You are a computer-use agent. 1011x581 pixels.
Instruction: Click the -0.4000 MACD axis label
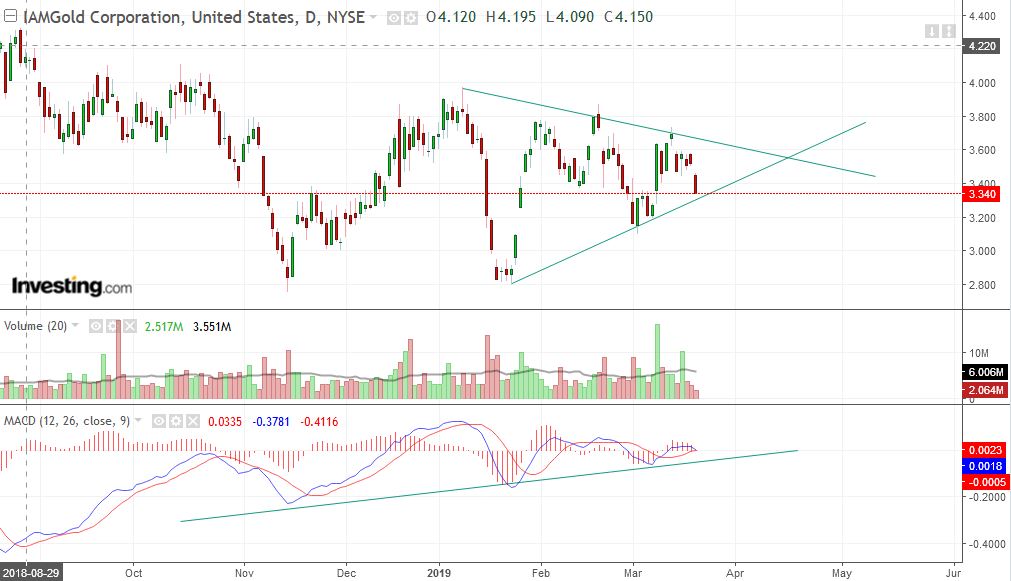tap(985, 544)
